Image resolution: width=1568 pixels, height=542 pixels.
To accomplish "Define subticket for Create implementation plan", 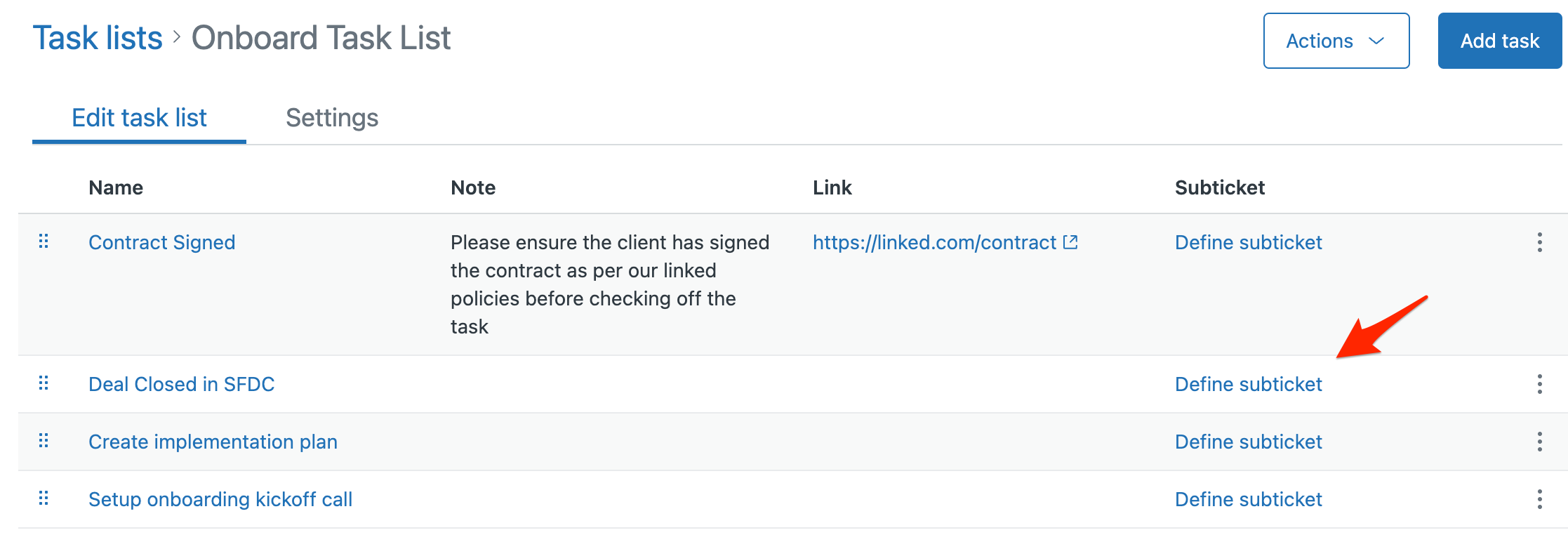I will tap(1249, 442).
